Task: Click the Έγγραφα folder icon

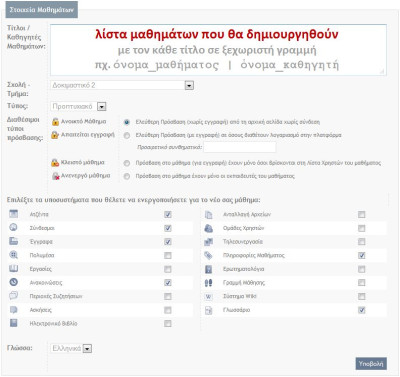Action: 13,241
